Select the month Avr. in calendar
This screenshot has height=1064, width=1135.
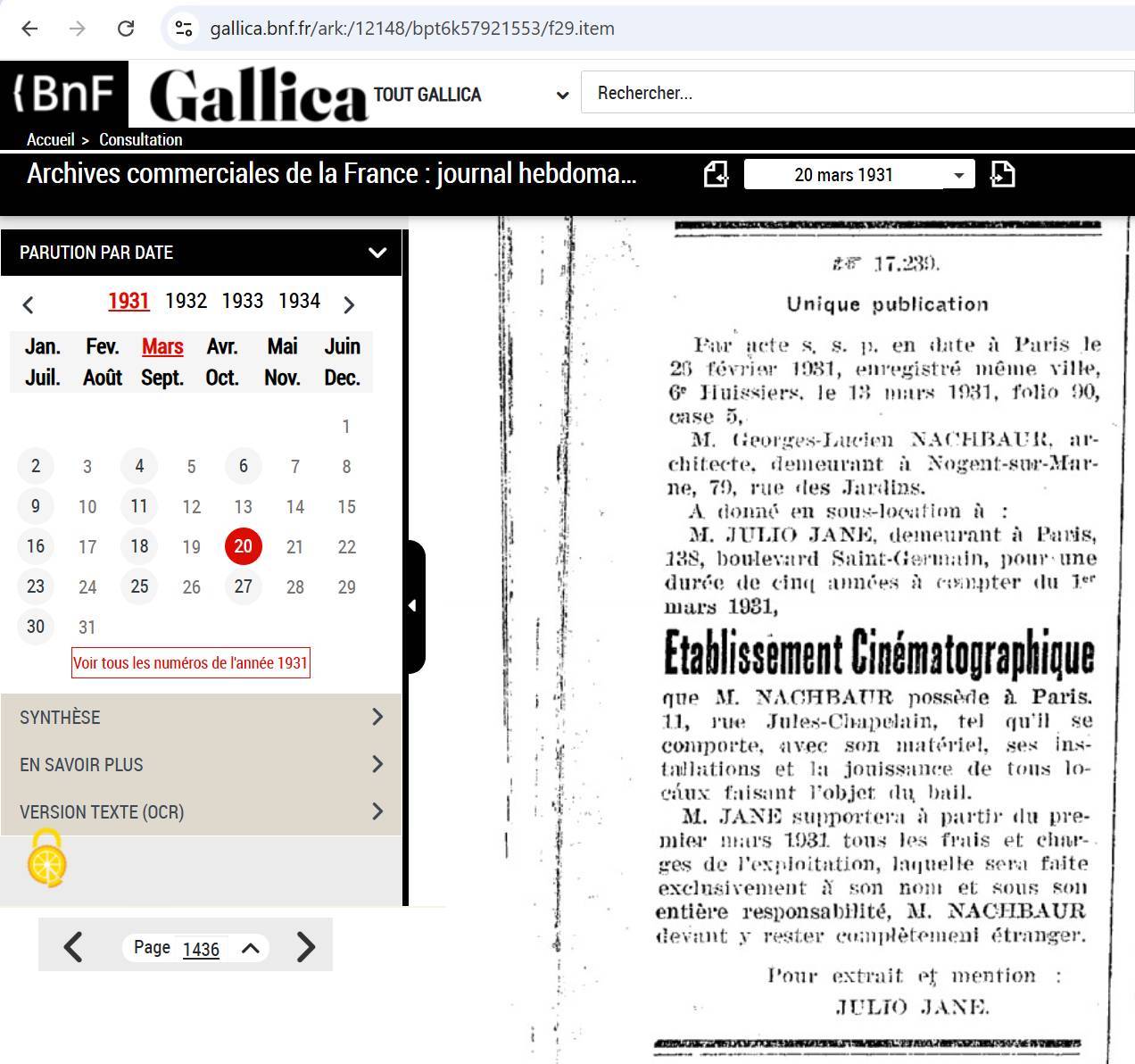[x=222, y=346]
